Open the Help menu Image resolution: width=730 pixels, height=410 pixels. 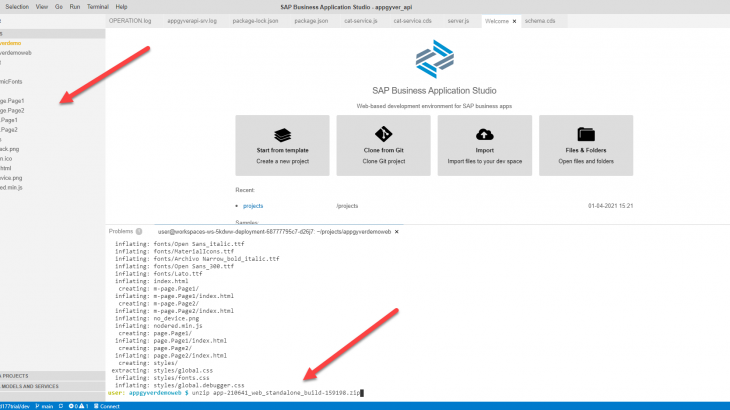pos(121,7)
